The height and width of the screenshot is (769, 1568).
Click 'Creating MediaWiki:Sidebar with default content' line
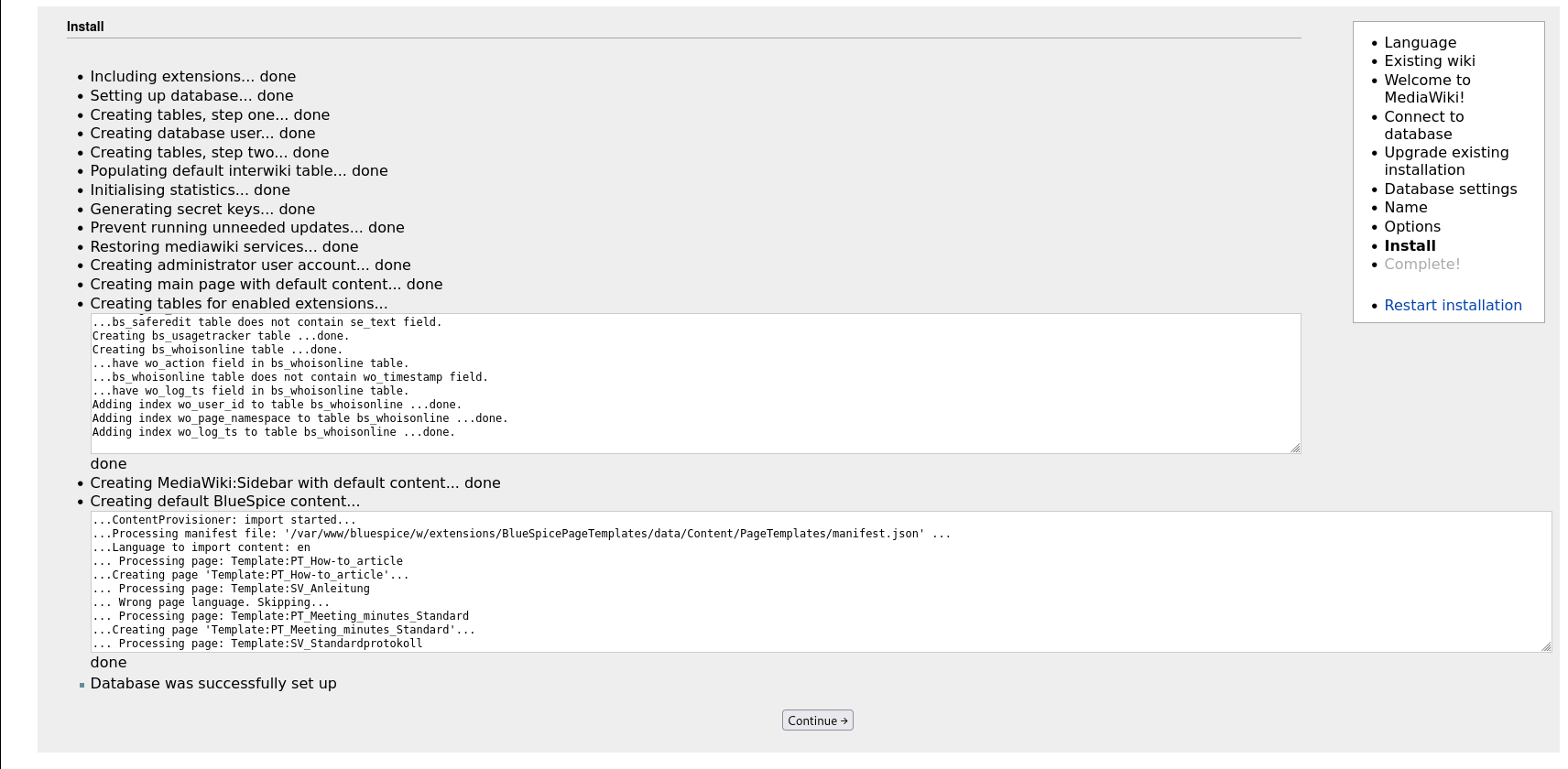pos(295,483)
